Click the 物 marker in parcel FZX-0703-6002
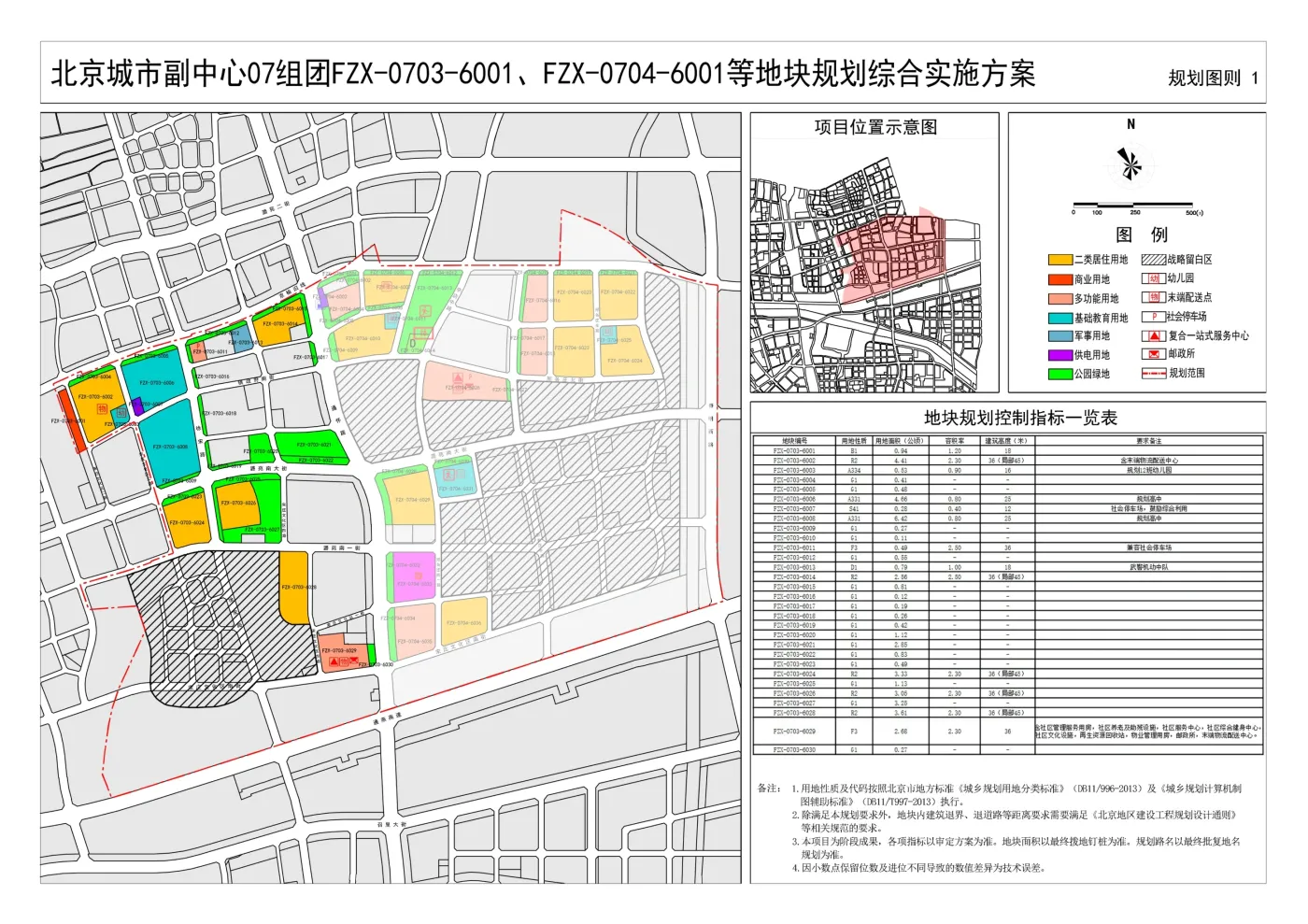Image resolution: width=1308 pixels, height=924 pixels. pyautogui.click(x=102, y=409)
